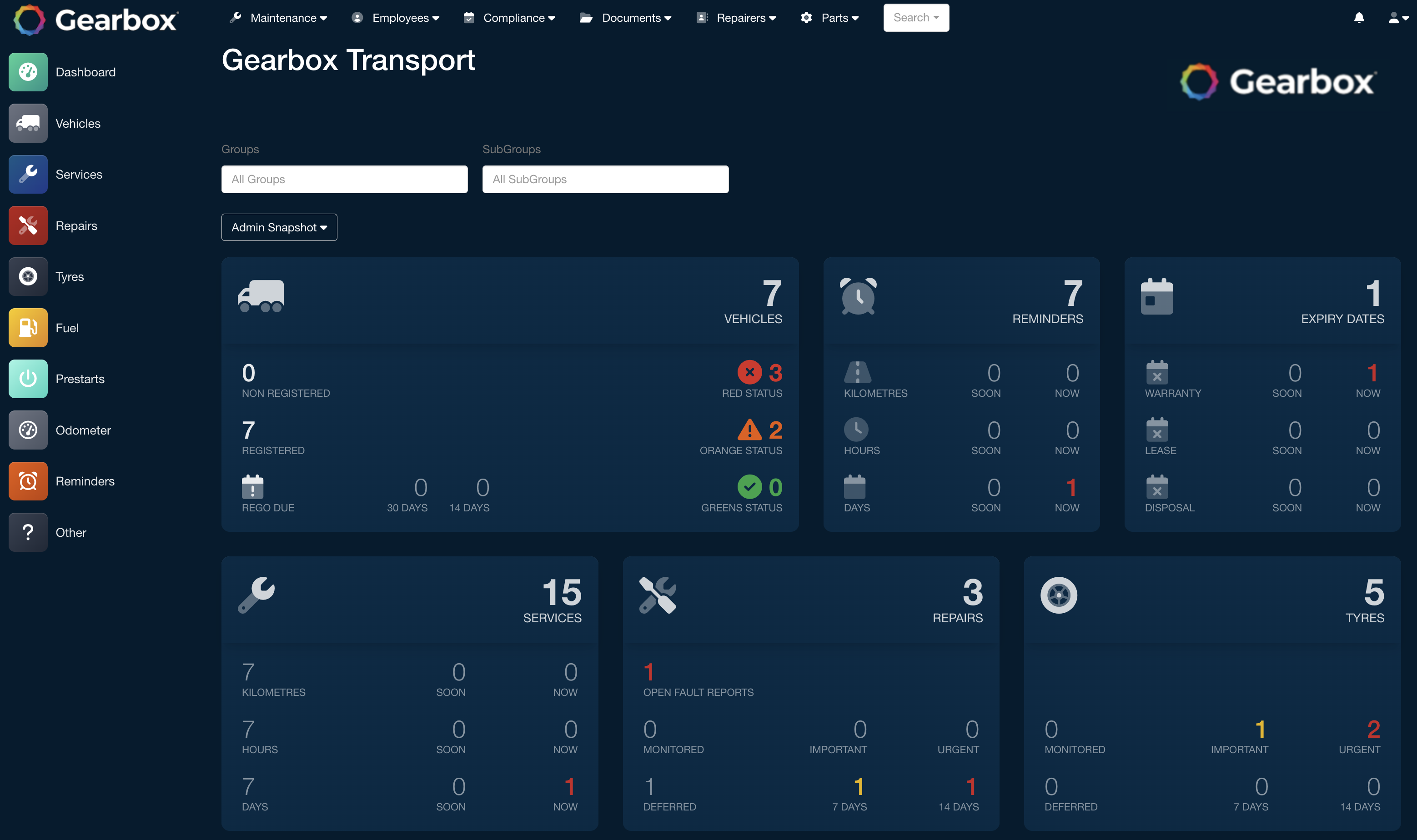Open the Open Fault Reports count
The height and width of the screenshot is (840, 1417).
click(649, 672)
